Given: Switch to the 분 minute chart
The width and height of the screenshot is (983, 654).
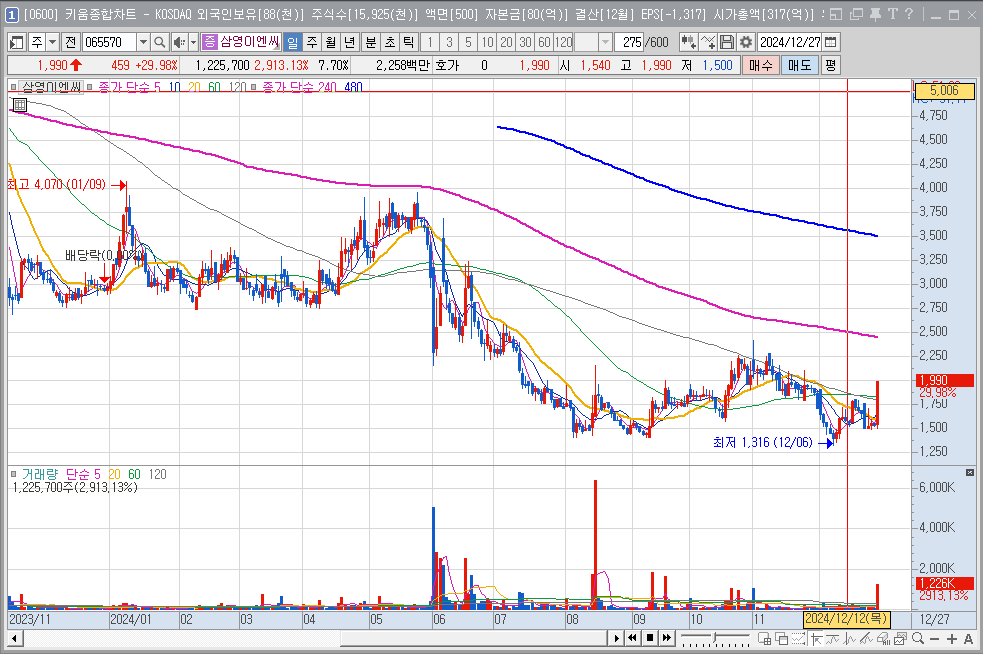Looking at the screenshot, I should pyautogui.click(x=371, y=42).
